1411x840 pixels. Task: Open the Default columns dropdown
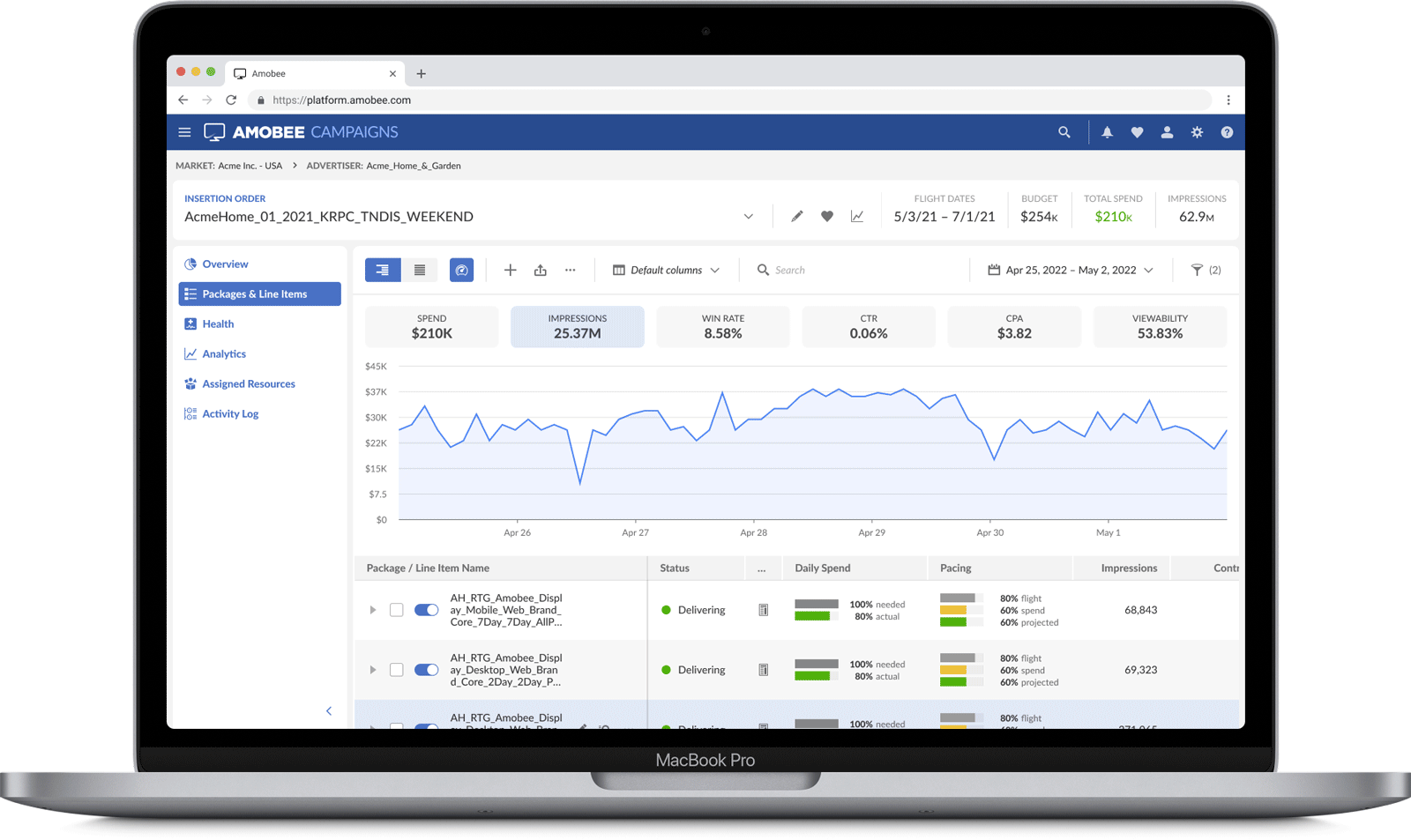click(667, 270)
